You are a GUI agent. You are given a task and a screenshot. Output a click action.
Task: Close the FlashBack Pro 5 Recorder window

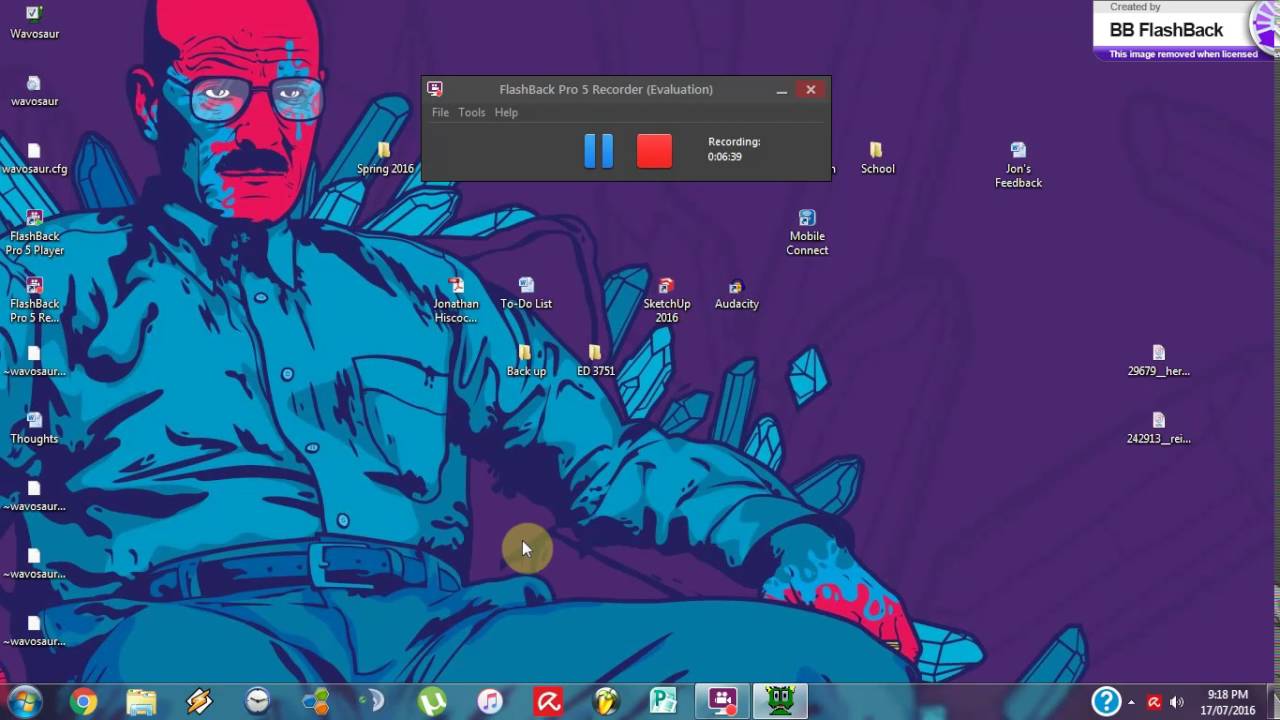[x=811, y=90]
